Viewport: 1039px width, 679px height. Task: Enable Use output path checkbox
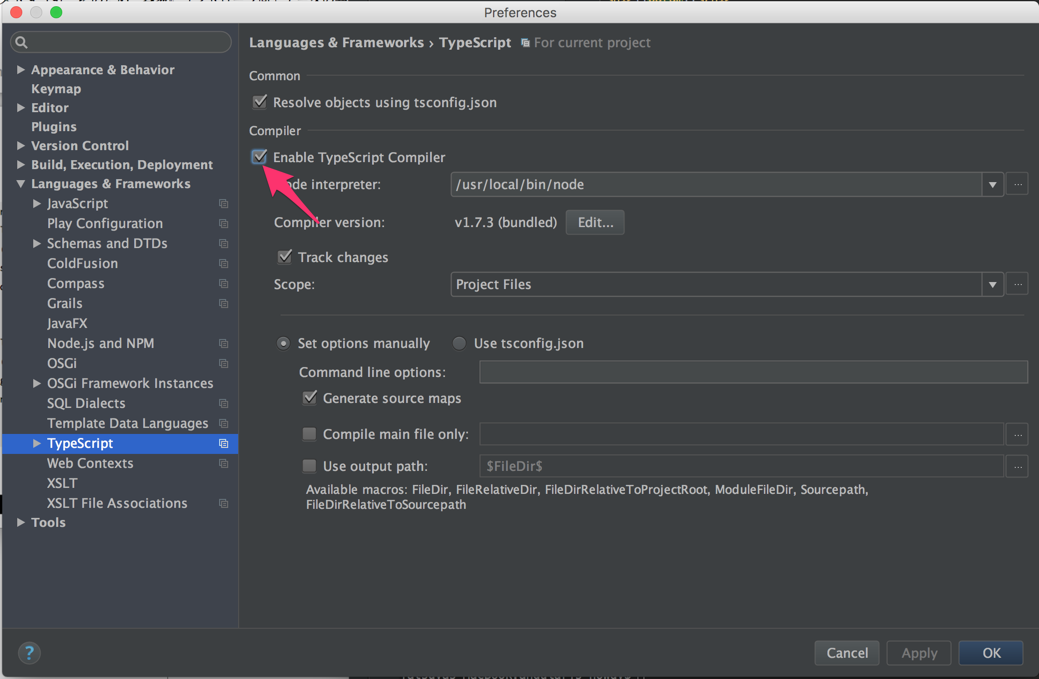pos(309,466)
